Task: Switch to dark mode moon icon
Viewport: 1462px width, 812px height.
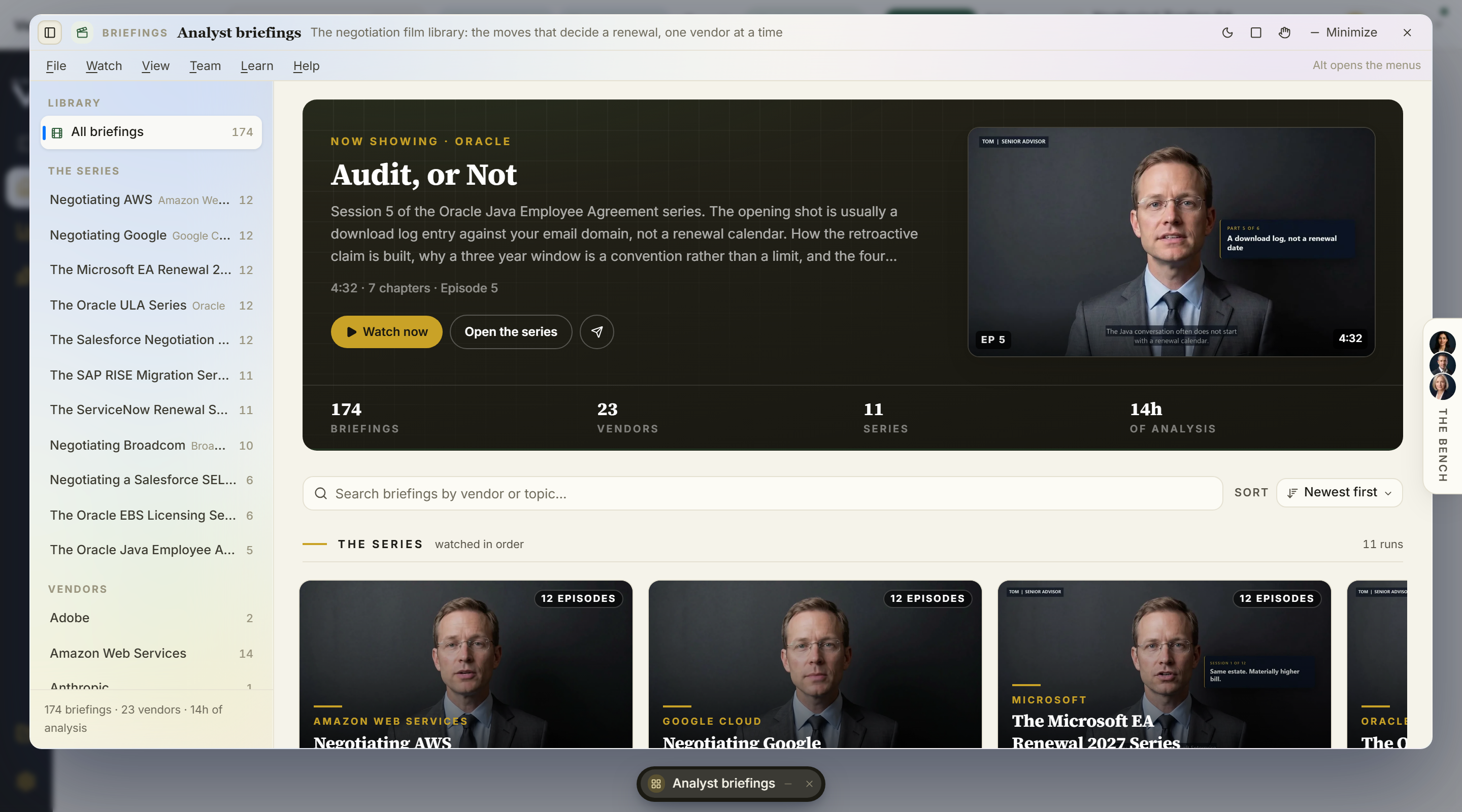Action: [x=1227, y=33]
